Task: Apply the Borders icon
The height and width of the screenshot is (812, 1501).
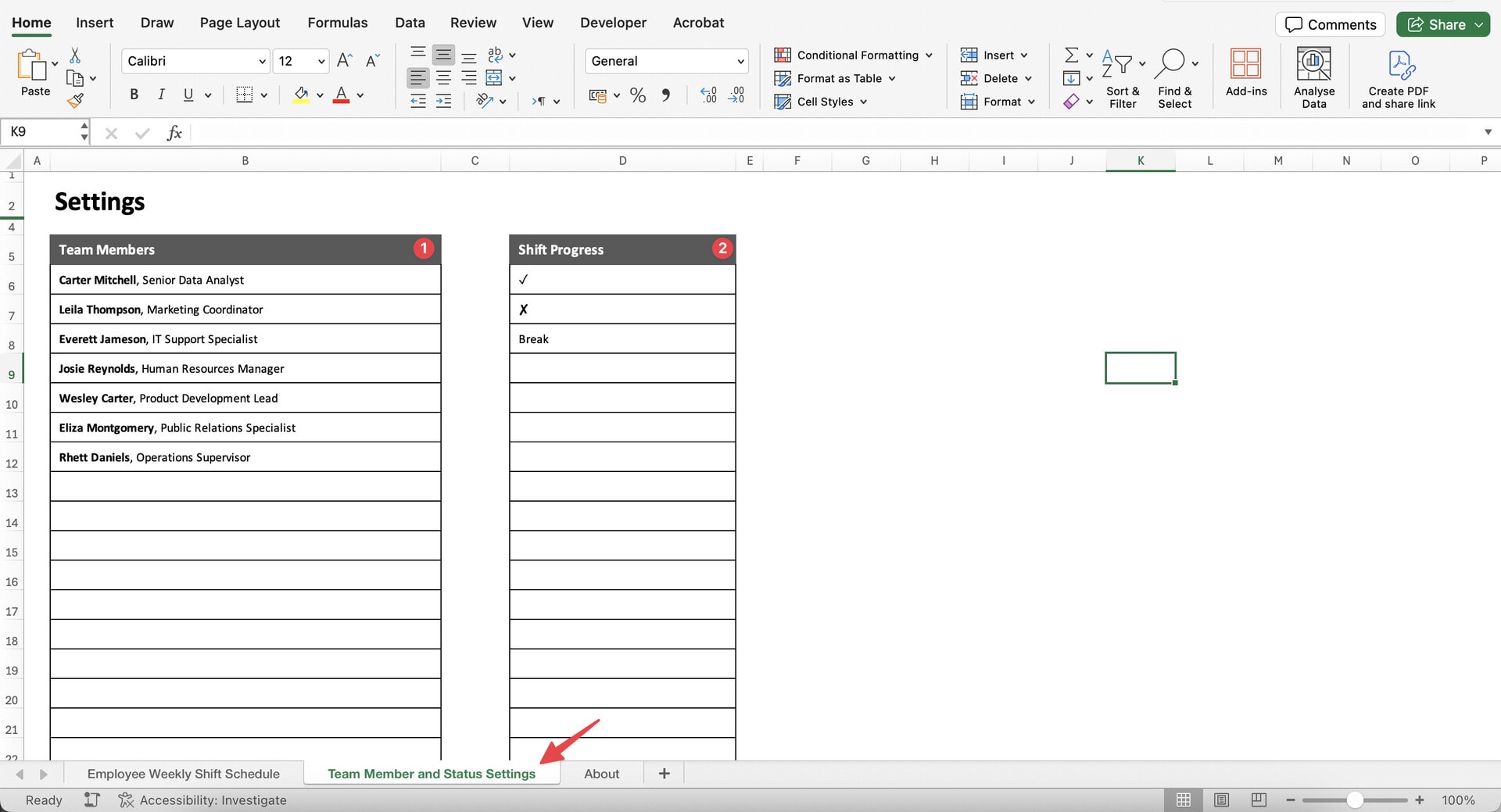Action: (x=245, y=95)
